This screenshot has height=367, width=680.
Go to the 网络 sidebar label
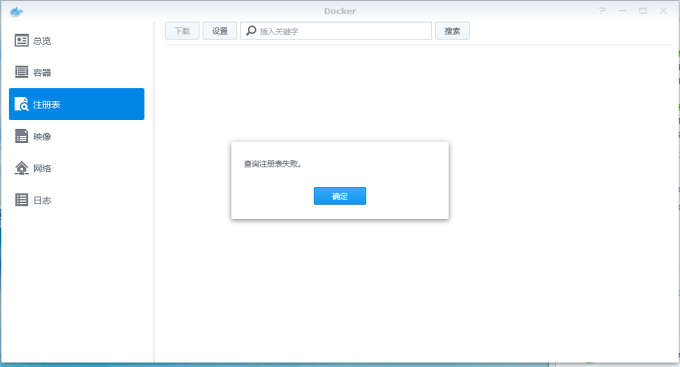point(42,168)
